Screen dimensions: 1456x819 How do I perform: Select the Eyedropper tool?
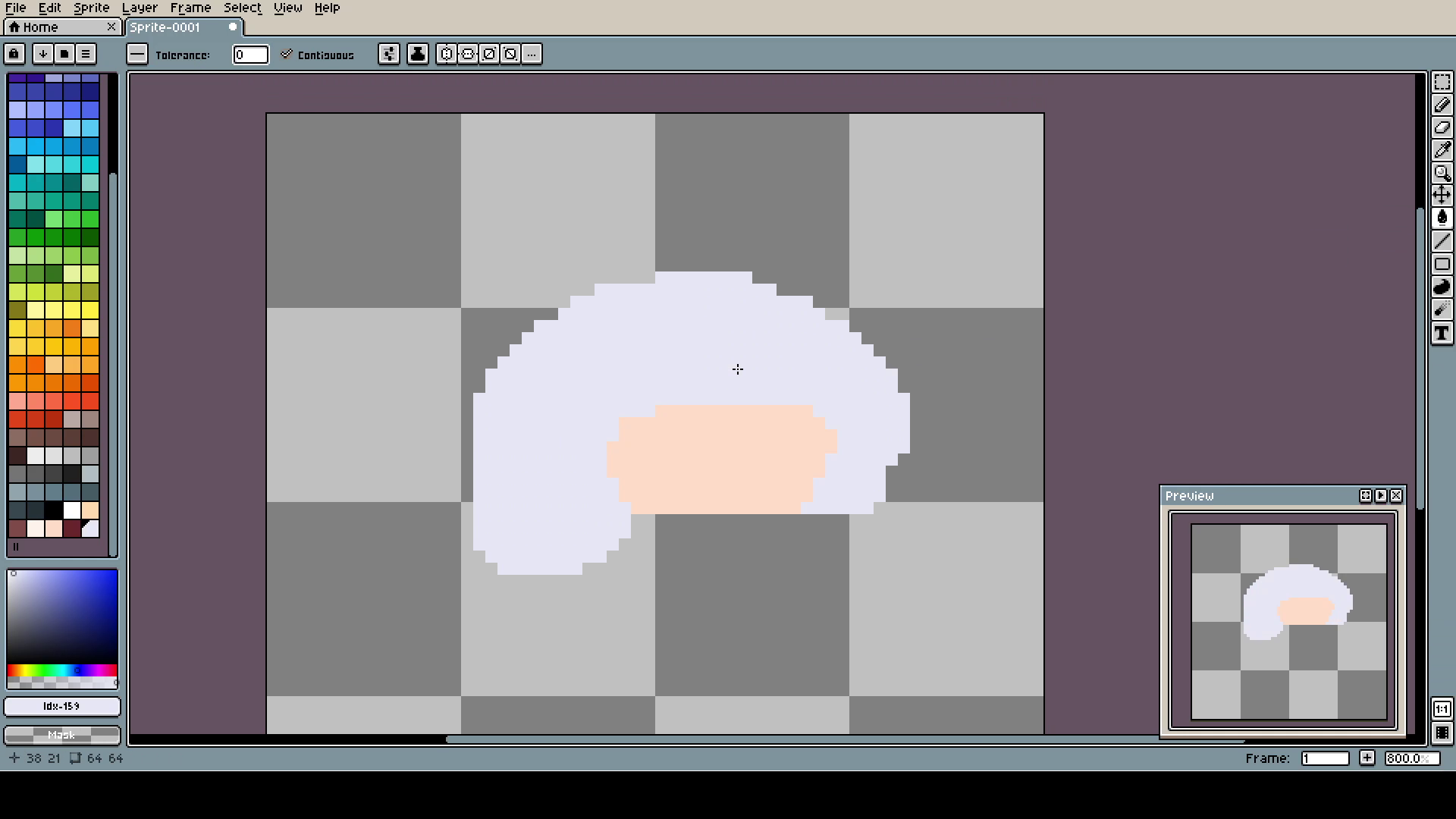click(1442, 150)
